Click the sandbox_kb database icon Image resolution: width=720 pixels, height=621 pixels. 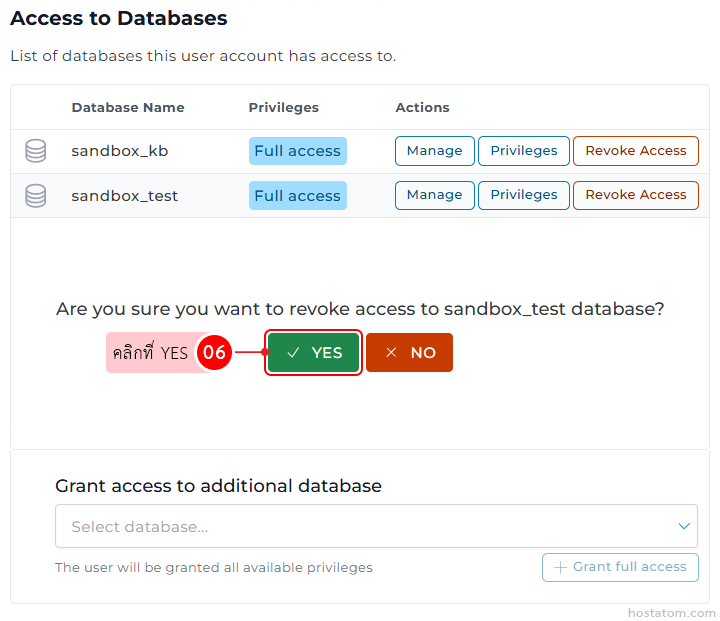(x=35, y=151)
